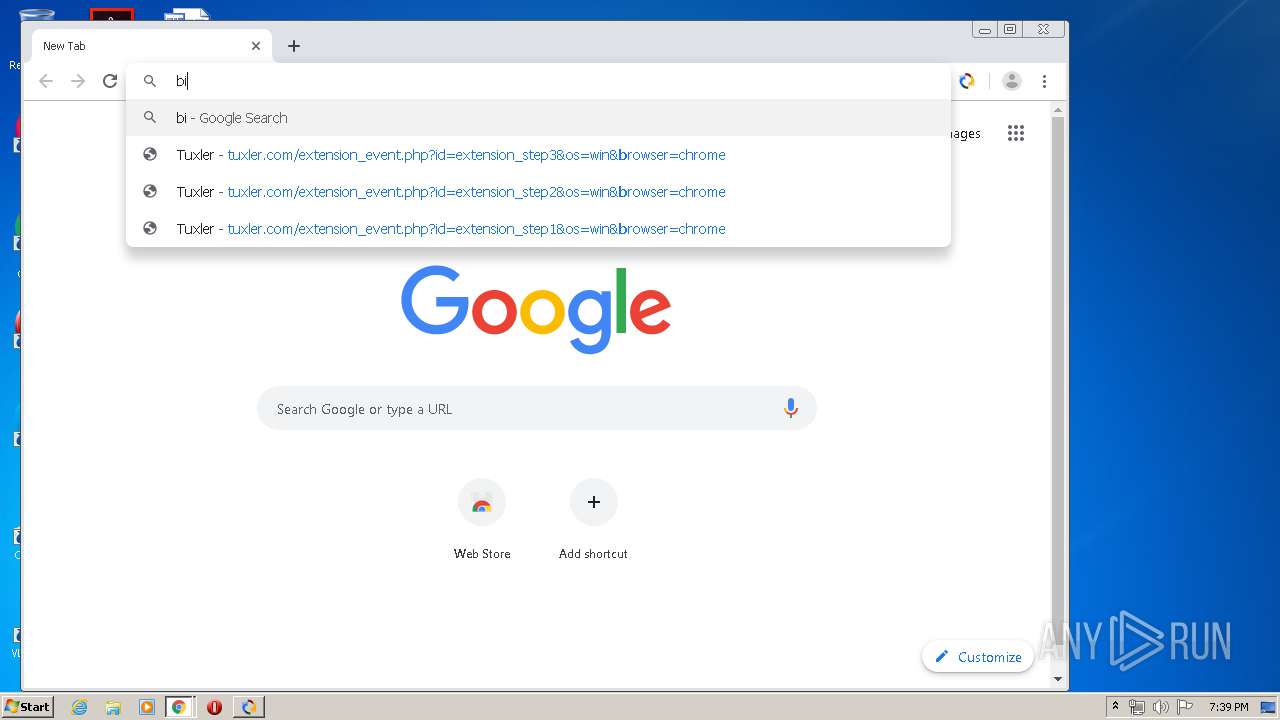This screenshot has height=720, width=1280.
Task: Select the New Tab tab
Action: (152, 46)
